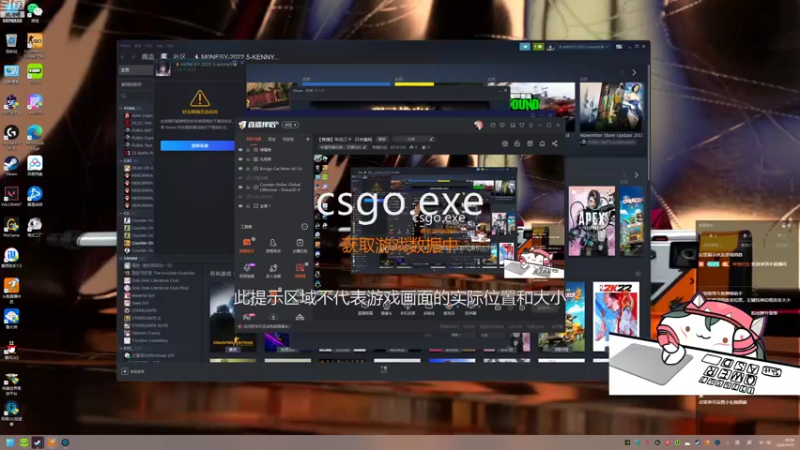Click the share icon in 直播伴侣 header
Image resolution: width=800 pixels, height=450 pixels.
[555, 144]
